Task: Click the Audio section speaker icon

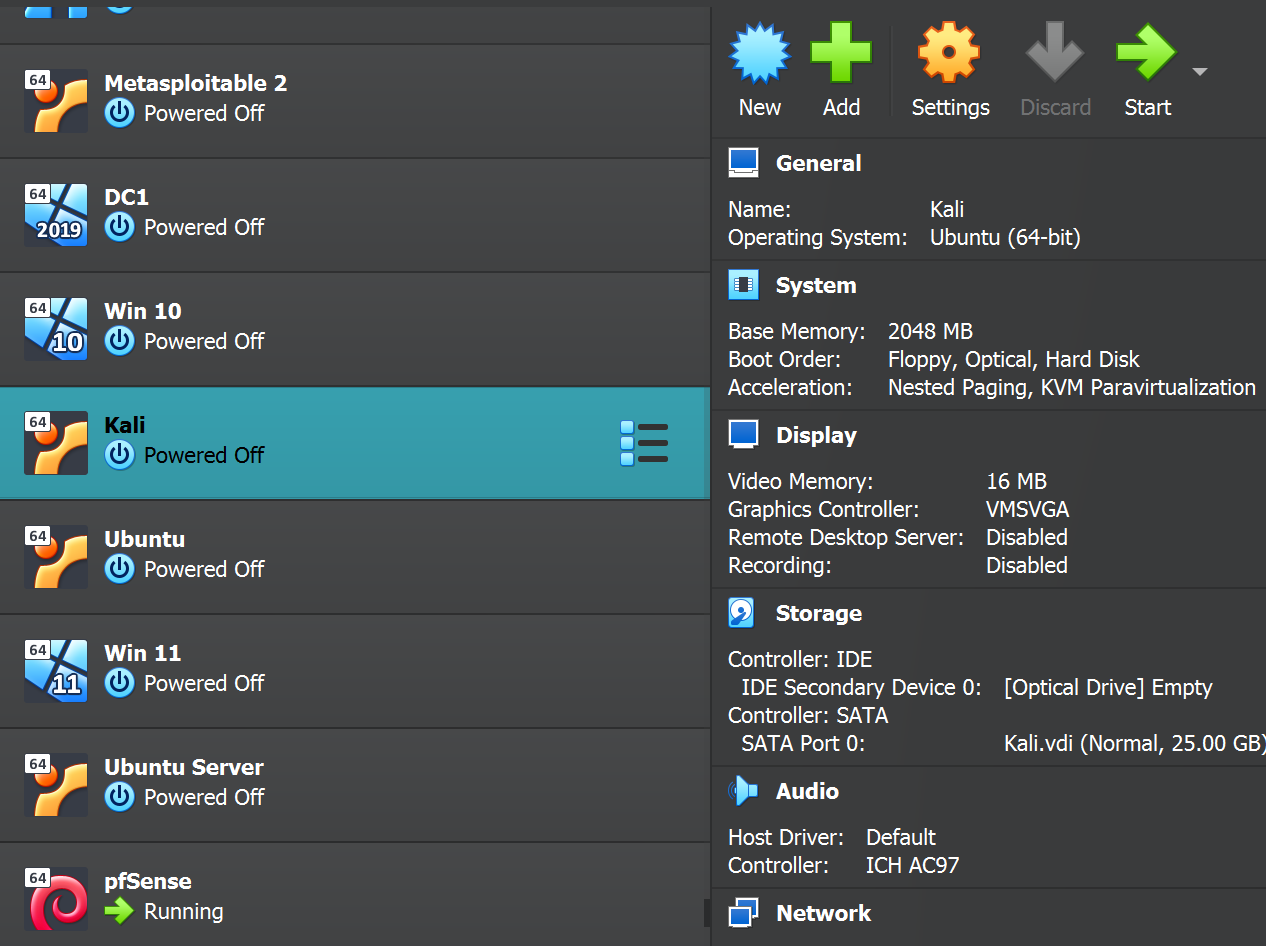Action: click(743, 791)
